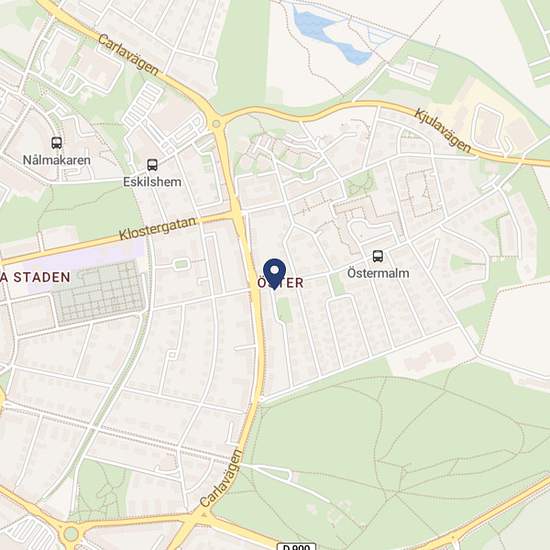Click the lower Carlavägen street label
Screen dimensions: 550x550
[222, 478]
